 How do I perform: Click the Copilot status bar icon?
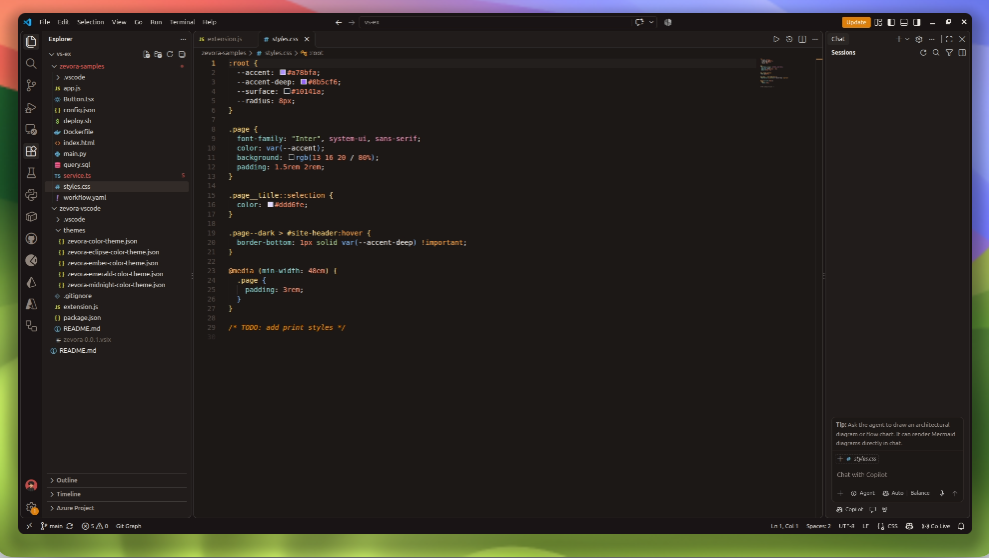[x=909, y=526]
